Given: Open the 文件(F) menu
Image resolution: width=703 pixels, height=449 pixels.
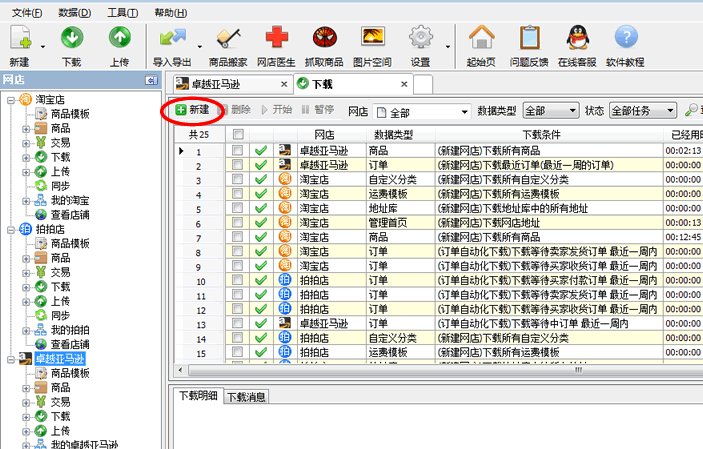Looking at the screenshot, I should [x=27, y=13].
